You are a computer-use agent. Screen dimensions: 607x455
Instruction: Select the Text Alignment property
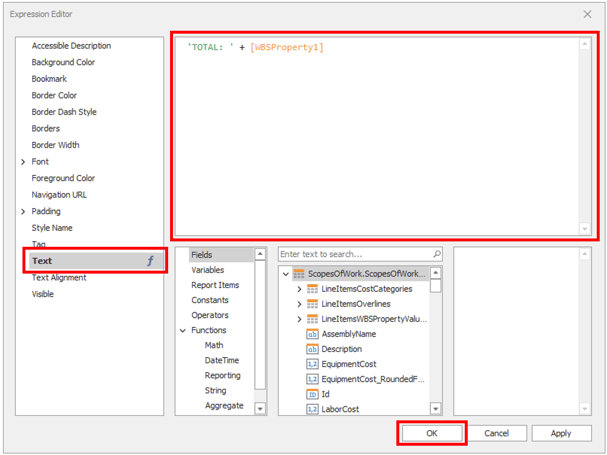coord(59,278)
